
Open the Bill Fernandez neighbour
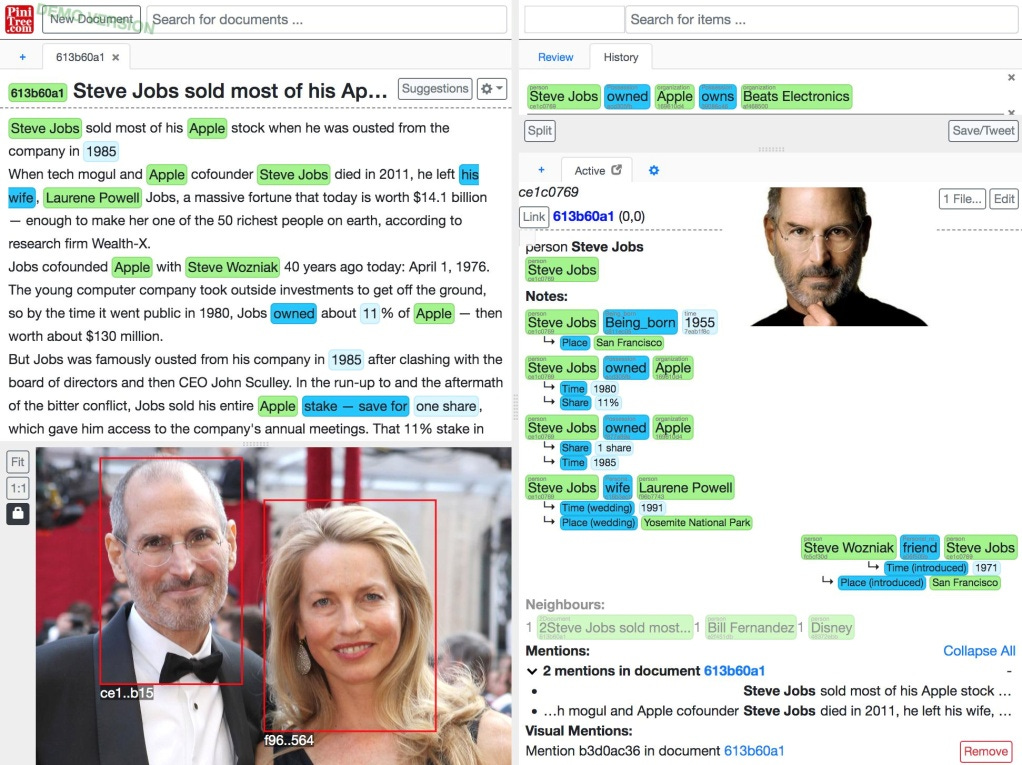coord(750,628)
